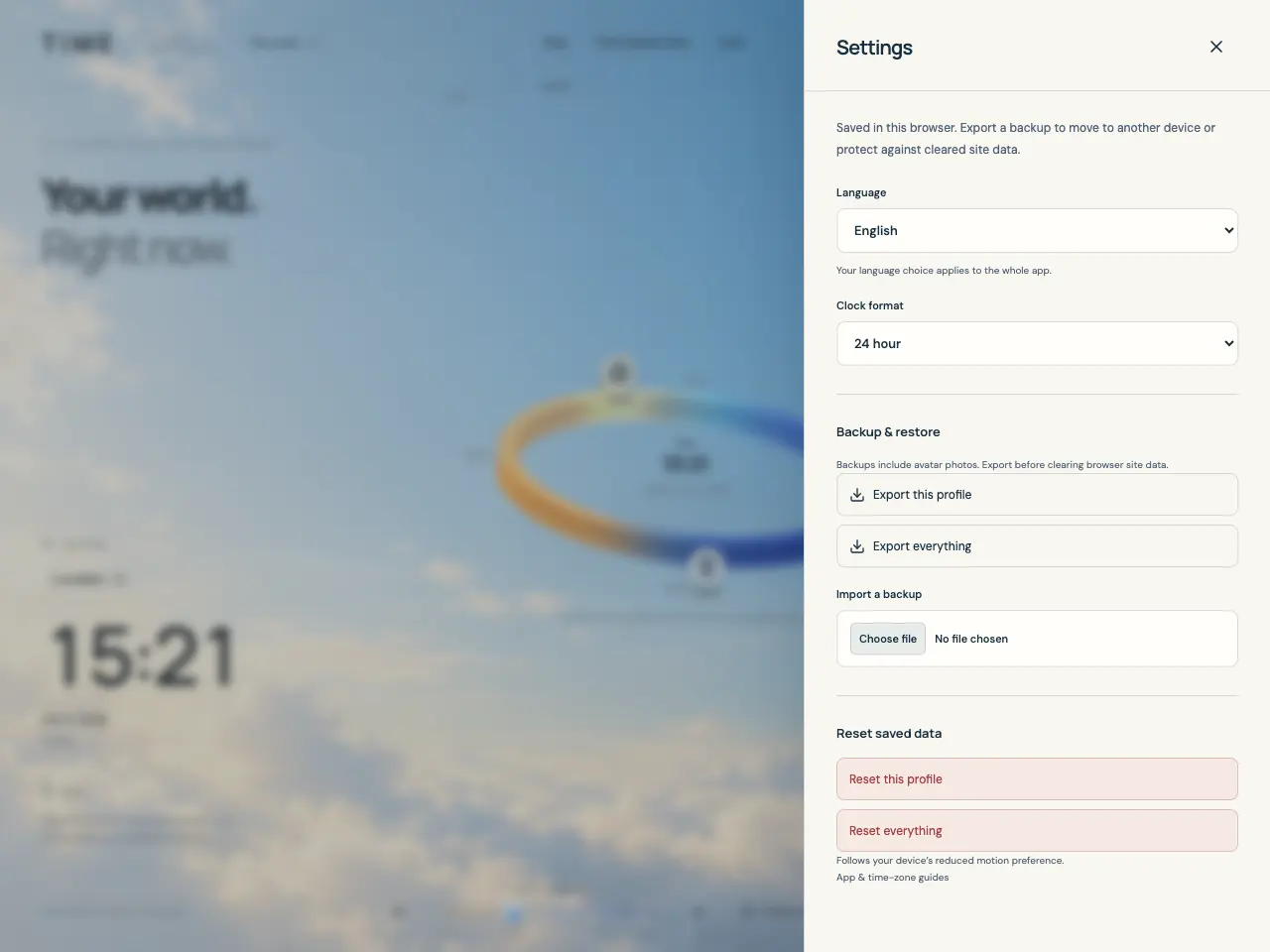This screenshot has height=952, width=1270.
Task: Click Choose file to import a backup
Action: coord(887,639)
